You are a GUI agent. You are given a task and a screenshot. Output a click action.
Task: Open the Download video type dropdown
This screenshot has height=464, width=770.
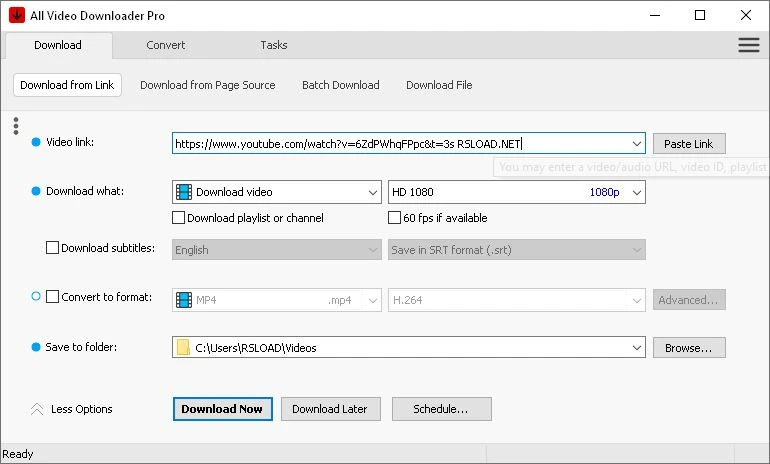pos(372,192)
